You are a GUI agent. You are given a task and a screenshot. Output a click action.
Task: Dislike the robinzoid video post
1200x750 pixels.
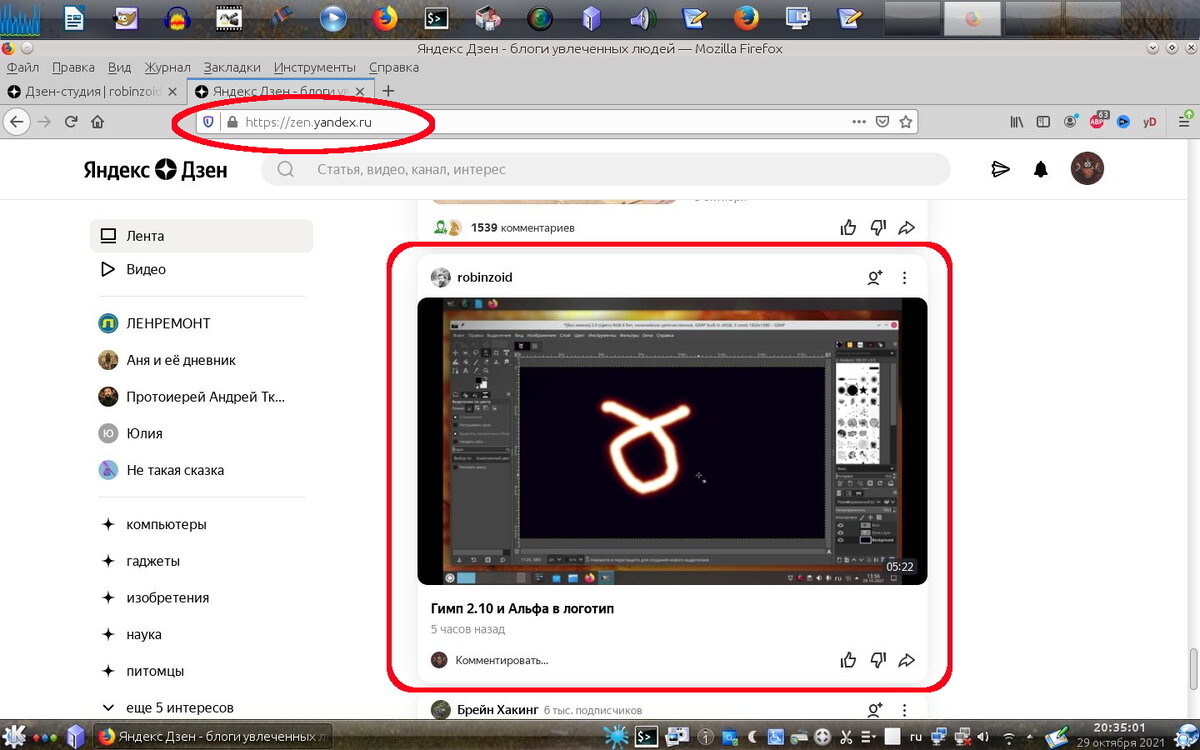(x=878, y=660)
